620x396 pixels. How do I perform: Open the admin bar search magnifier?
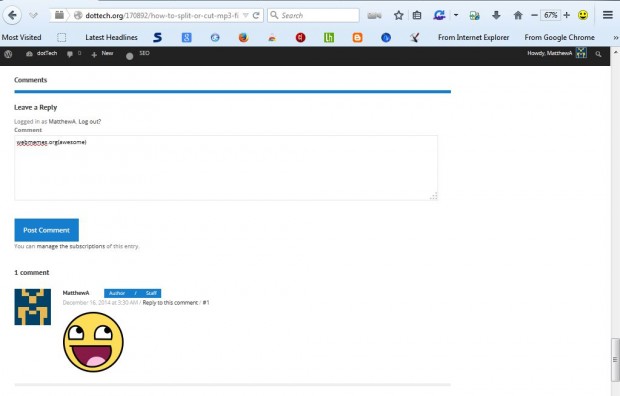[x=599, y=54]
